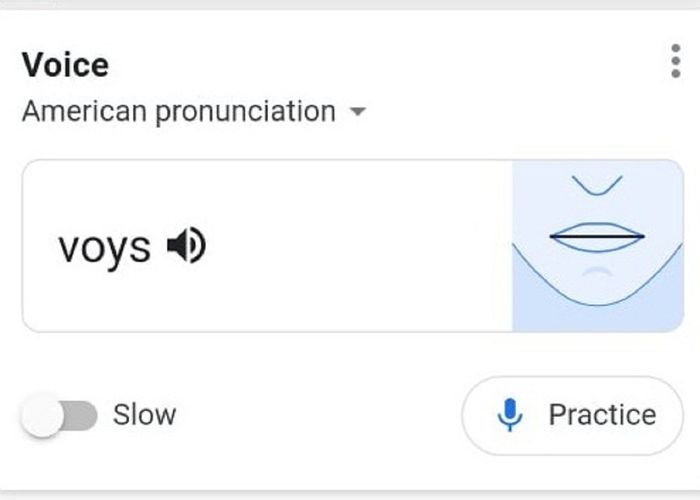Open the accent selector via the word "American"
Viewport: 700px width, 500px height.
tap(84, 111)
